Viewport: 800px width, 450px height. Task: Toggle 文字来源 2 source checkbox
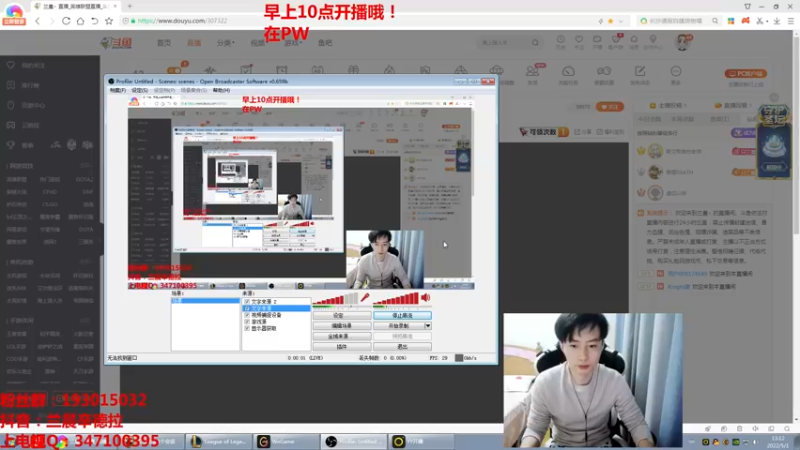click(x=247, y=302)
